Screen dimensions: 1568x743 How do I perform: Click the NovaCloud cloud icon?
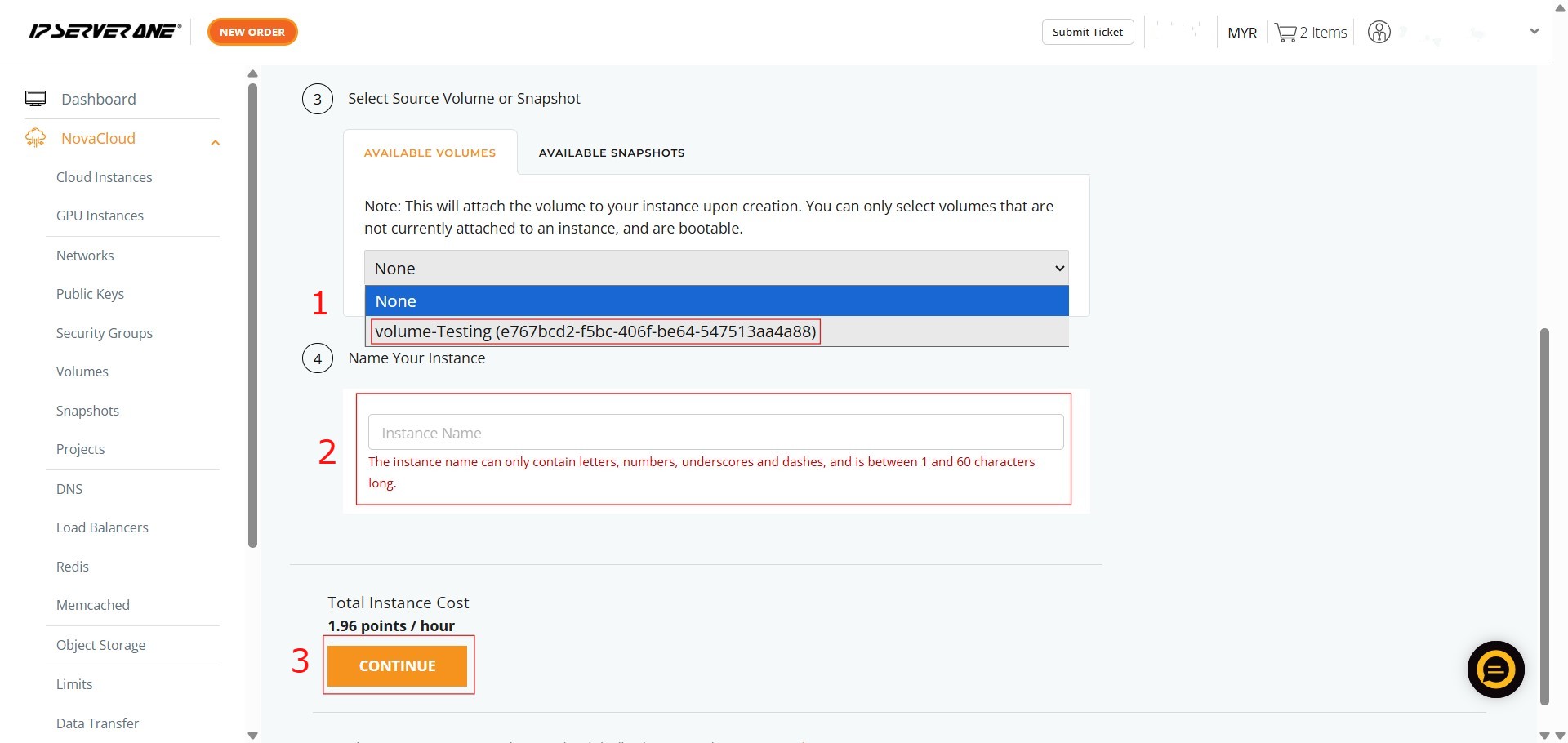(36, 138)
